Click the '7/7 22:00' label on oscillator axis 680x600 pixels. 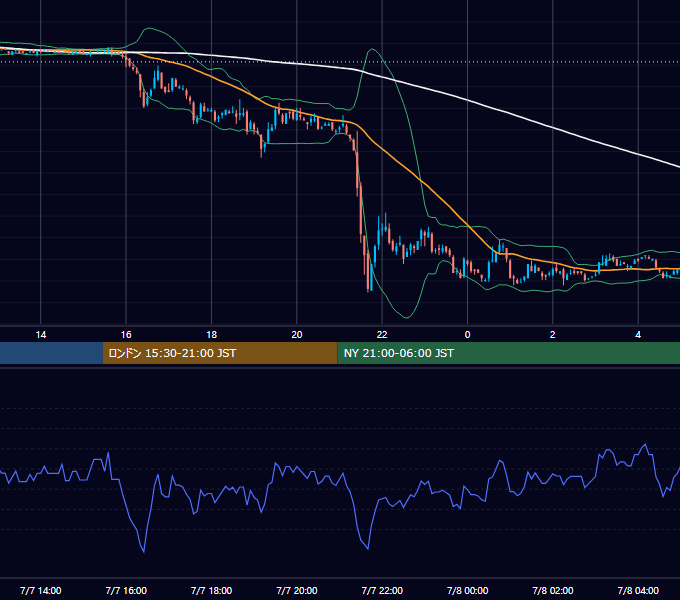(382, 590)
